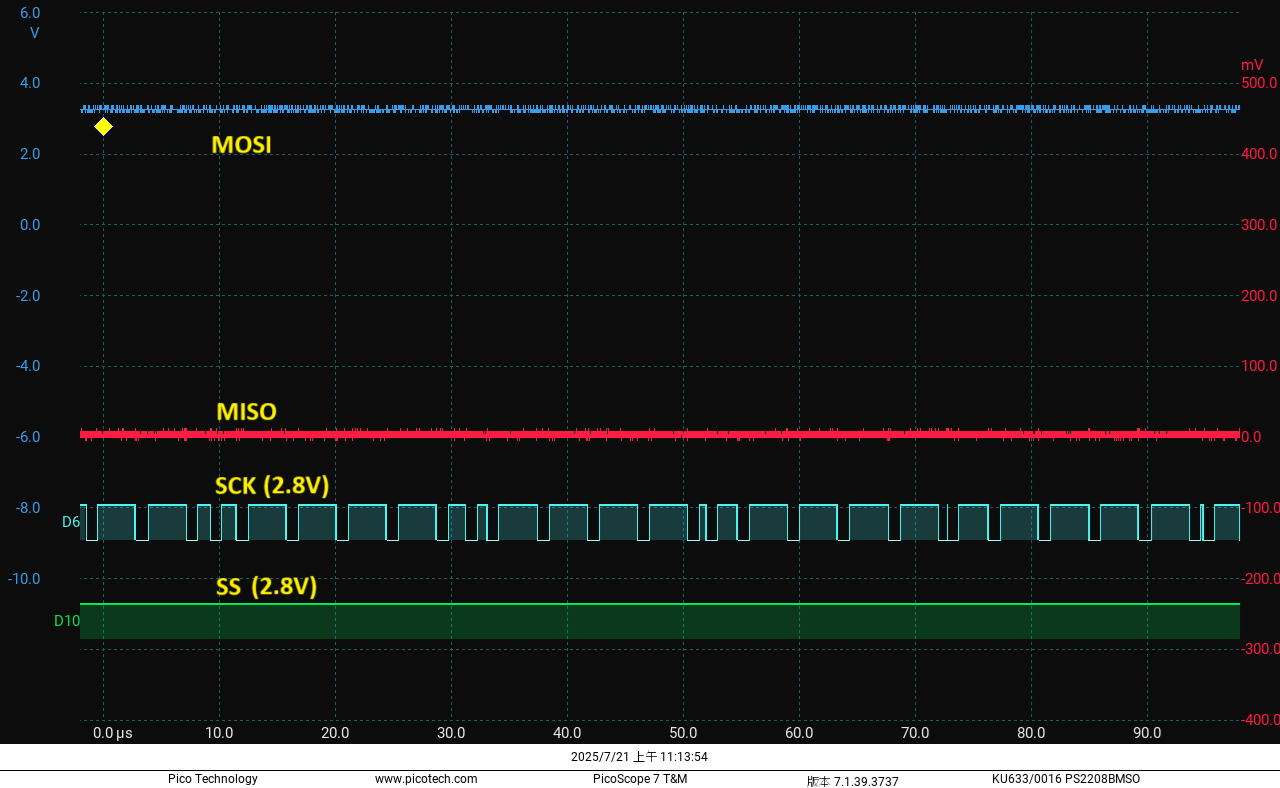
Task: Click the blue 6.0 axis value
Action: coord(30,13)
